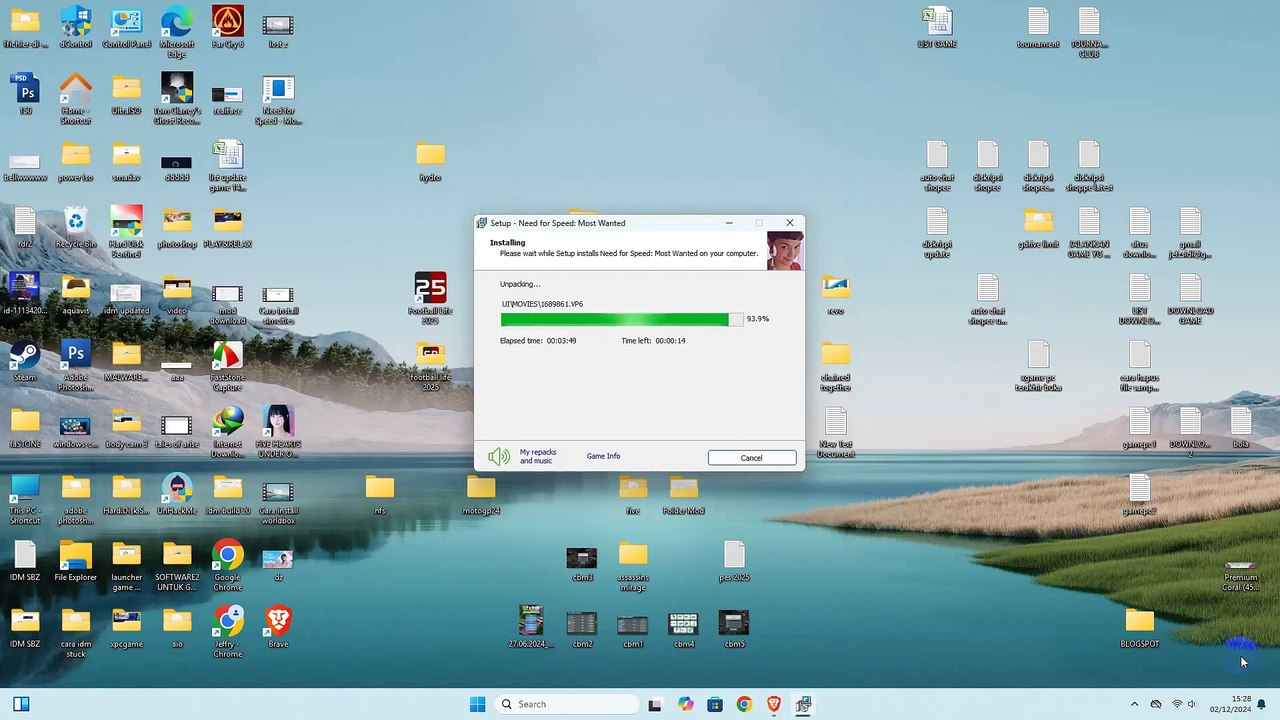
Task: Open UltraISO folder on desktop
Action: coord(126,95)
